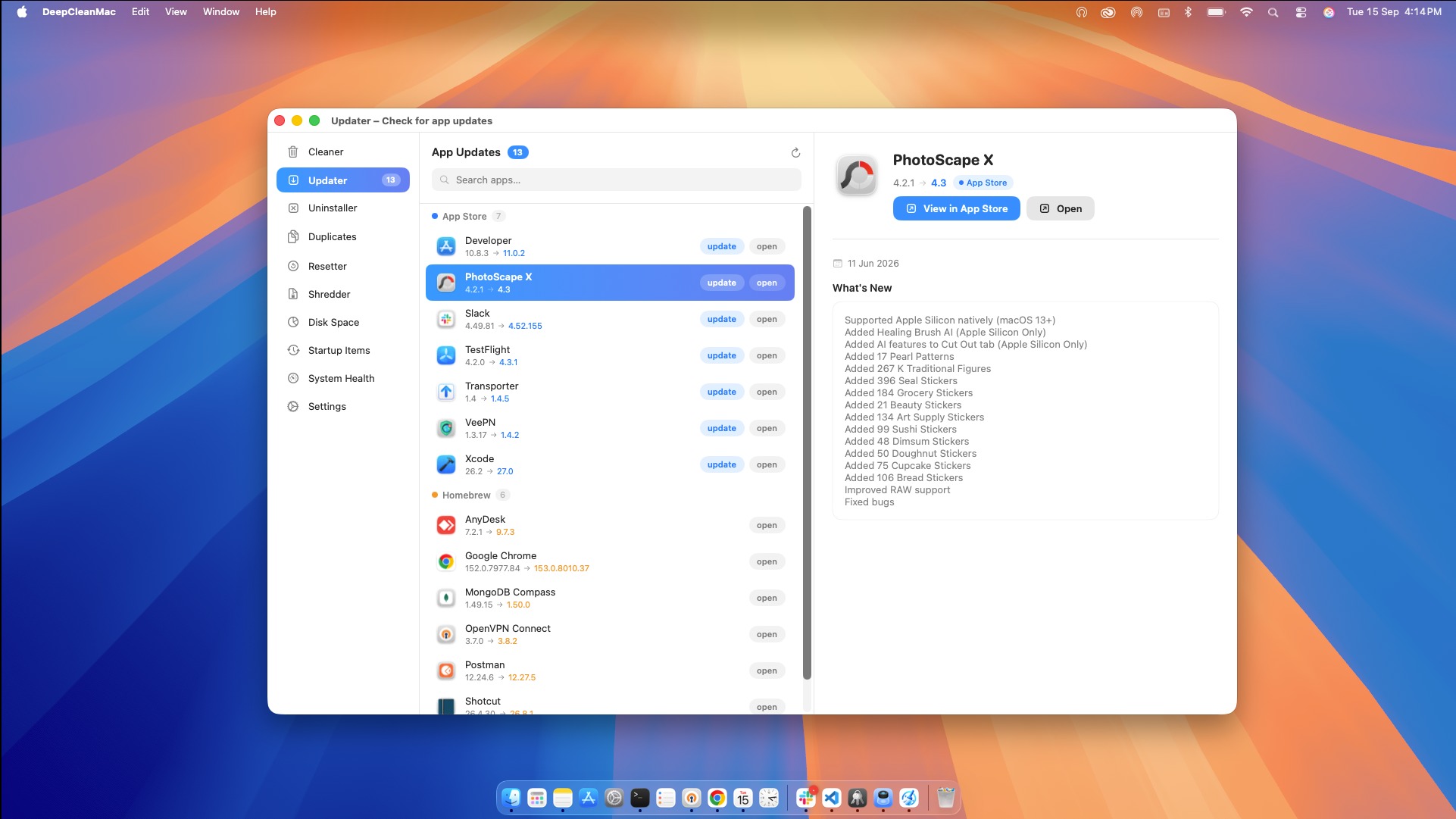Viewport: 1456px width, 819px height.
Task: Click the AnyDesk app icon
Action: point(446,525)
